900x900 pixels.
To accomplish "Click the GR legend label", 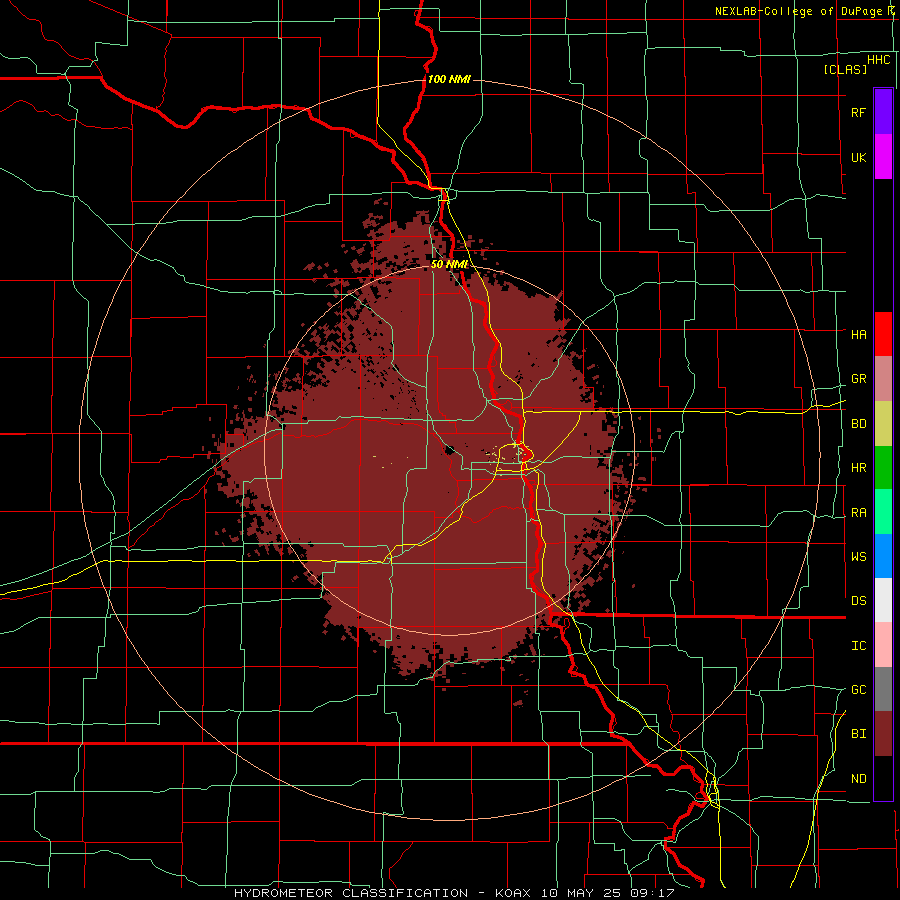I will tap(858, 379).
